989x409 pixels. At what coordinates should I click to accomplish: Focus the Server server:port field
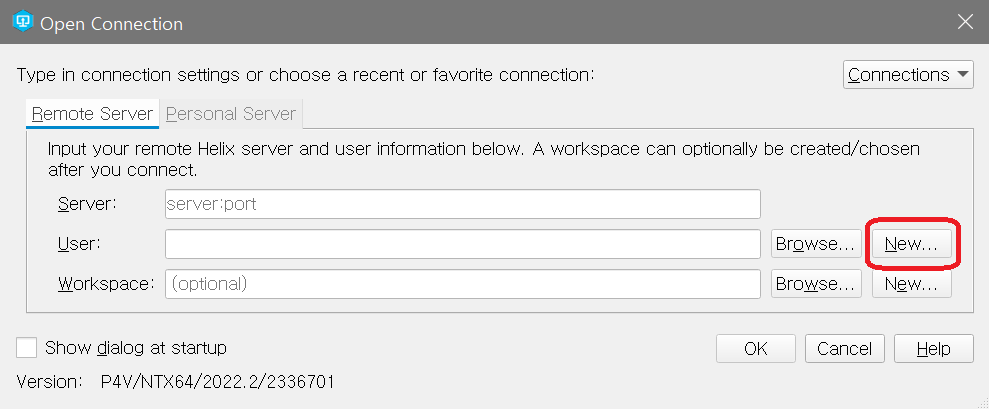click(x=463, y=204)
